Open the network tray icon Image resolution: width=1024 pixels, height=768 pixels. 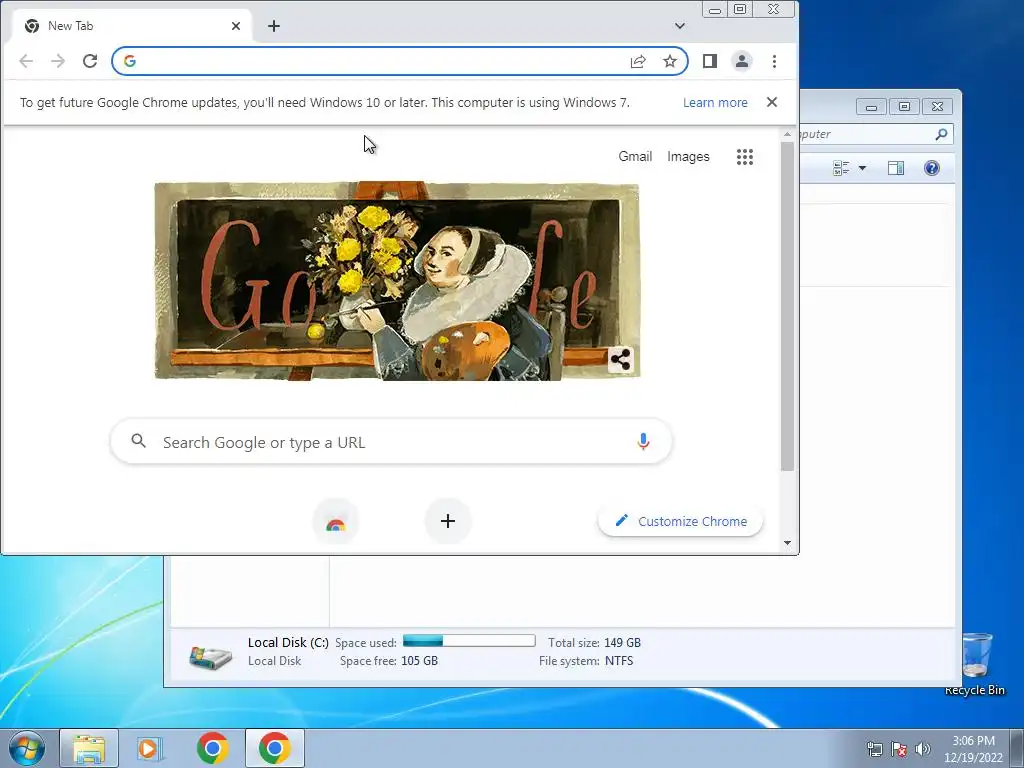874,750
